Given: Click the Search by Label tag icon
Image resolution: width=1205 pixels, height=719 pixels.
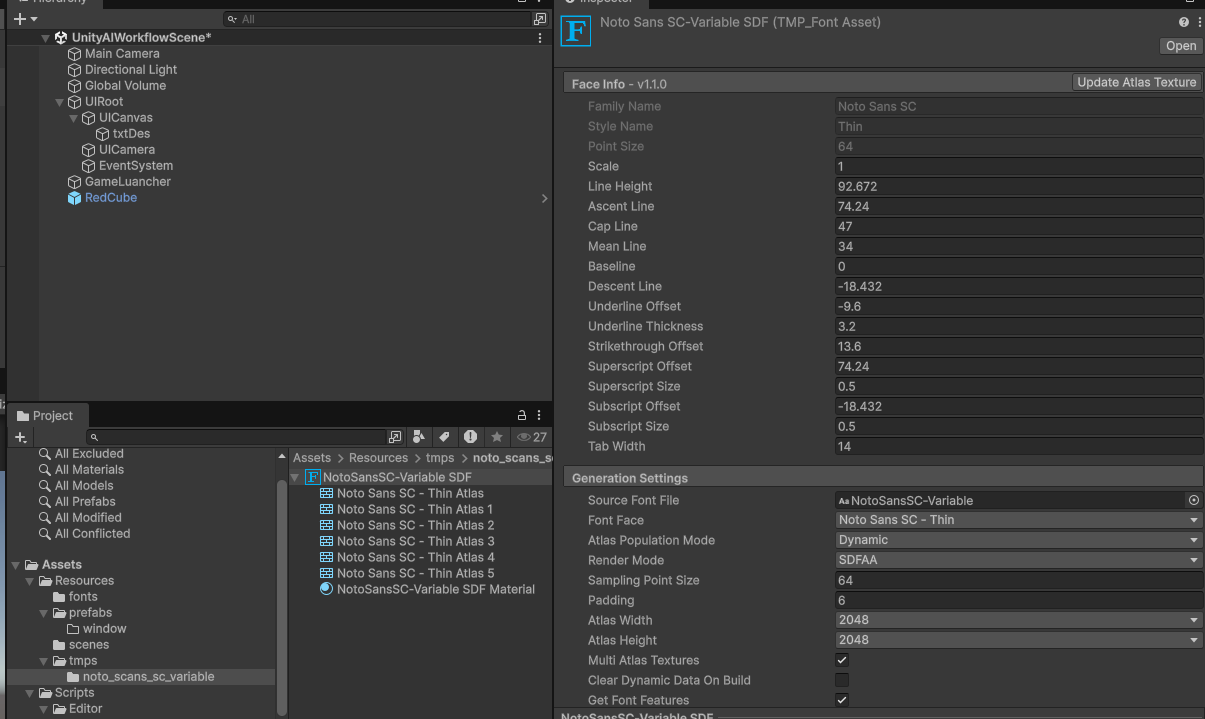Looking at the screenshot, I should coord(444,437).
